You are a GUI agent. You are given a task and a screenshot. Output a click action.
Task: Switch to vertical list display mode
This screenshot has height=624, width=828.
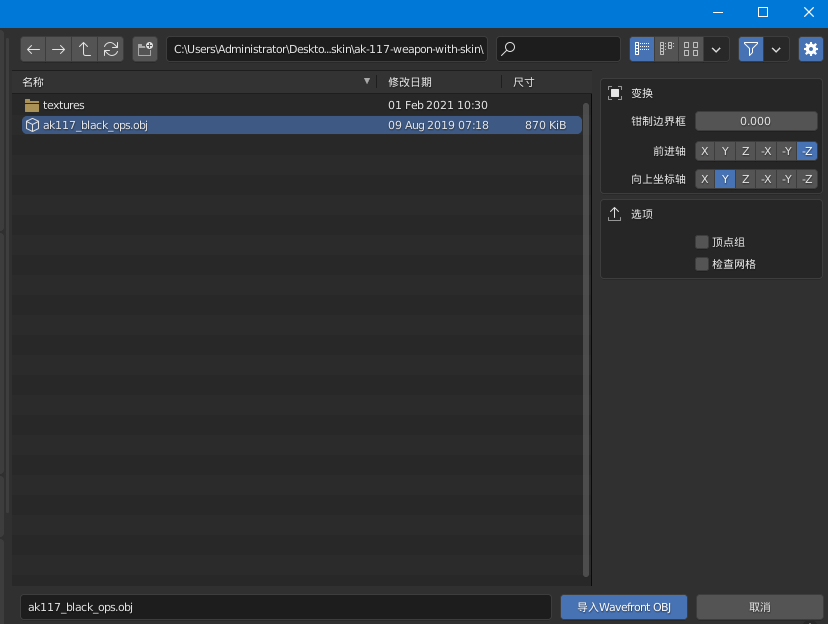tap(642, 49)
